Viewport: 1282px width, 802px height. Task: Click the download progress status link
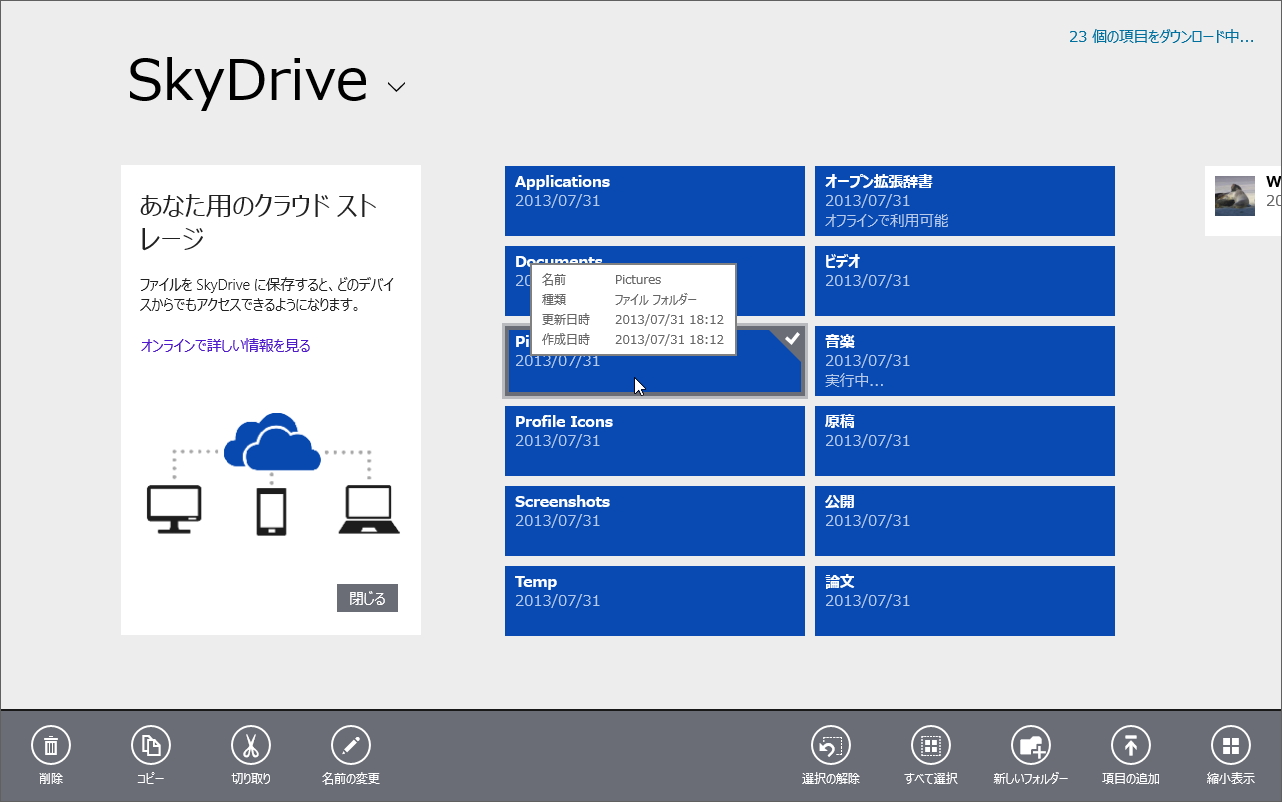click(1160, 36)
